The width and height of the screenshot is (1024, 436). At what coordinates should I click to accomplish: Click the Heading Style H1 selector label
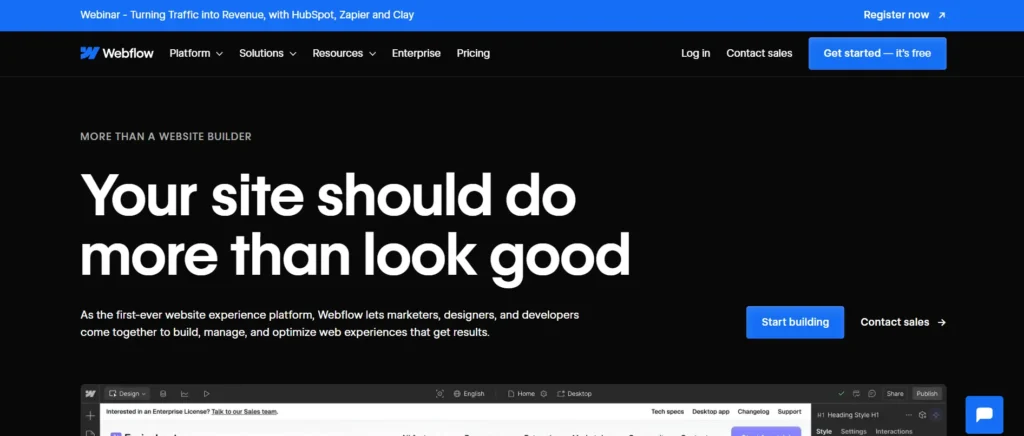click(x=853, y=414)
